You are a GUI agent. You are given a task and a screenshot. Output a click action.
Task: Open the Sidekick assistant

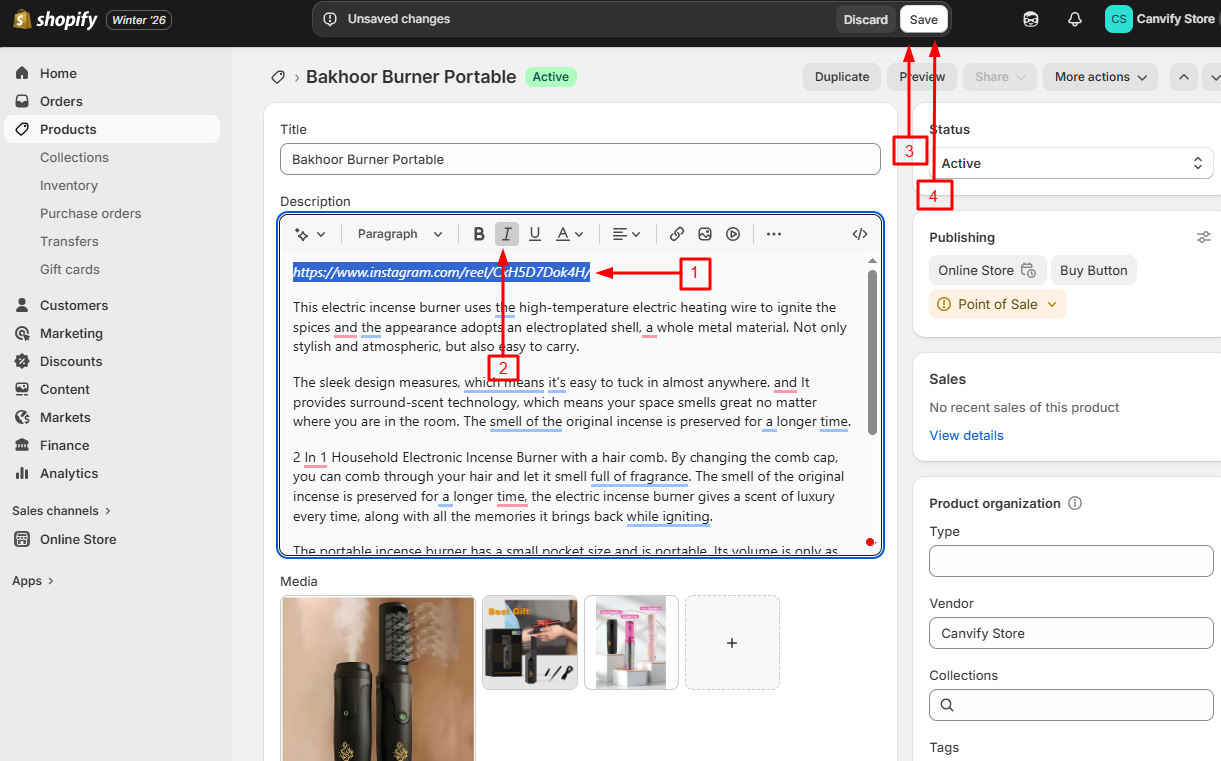1030,18
